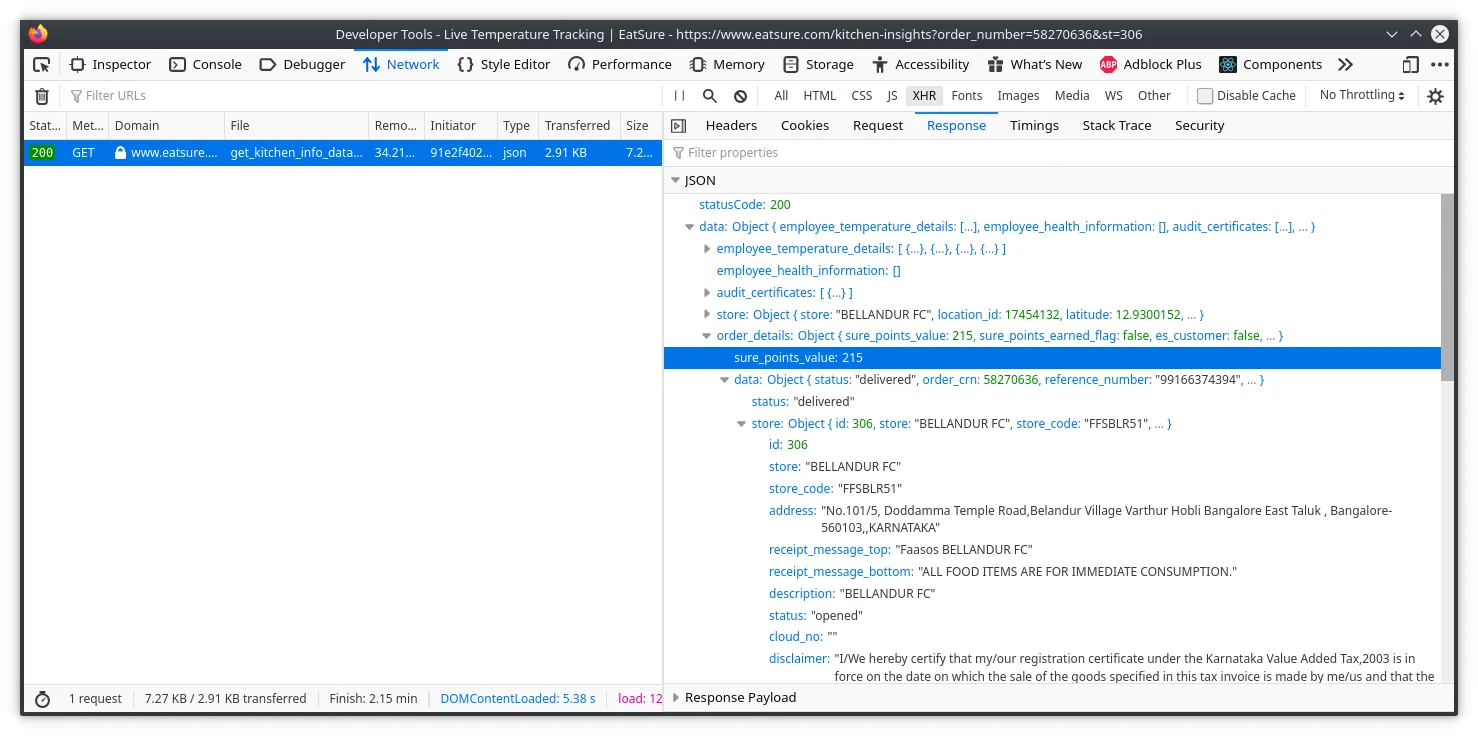This screenshot has width=1478, height=736.
Task: Filter requests by JS
Action: (x=892, y=96)
